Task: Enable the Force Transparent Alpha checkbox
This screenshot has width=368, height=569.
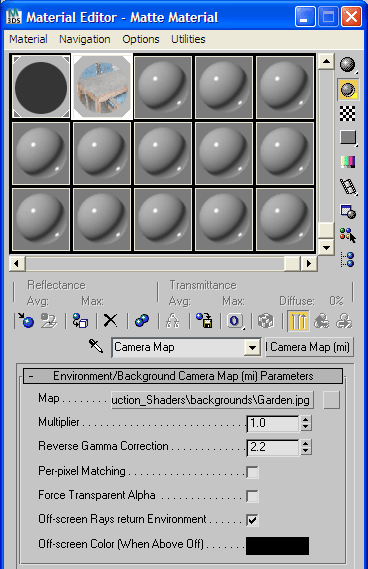Action: pyautogui.click(x=252, y=496)
